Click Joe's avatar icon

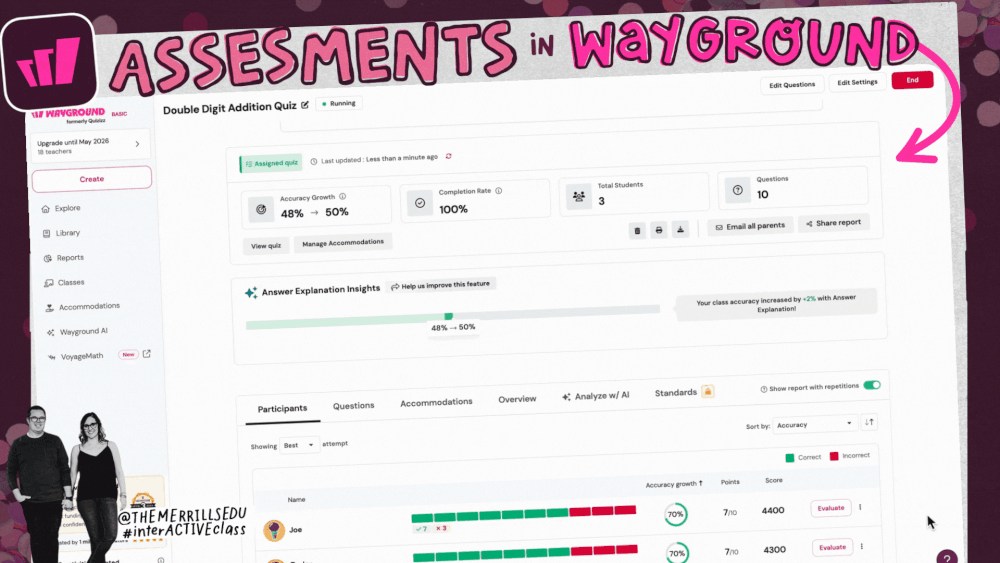click(274, 530)
